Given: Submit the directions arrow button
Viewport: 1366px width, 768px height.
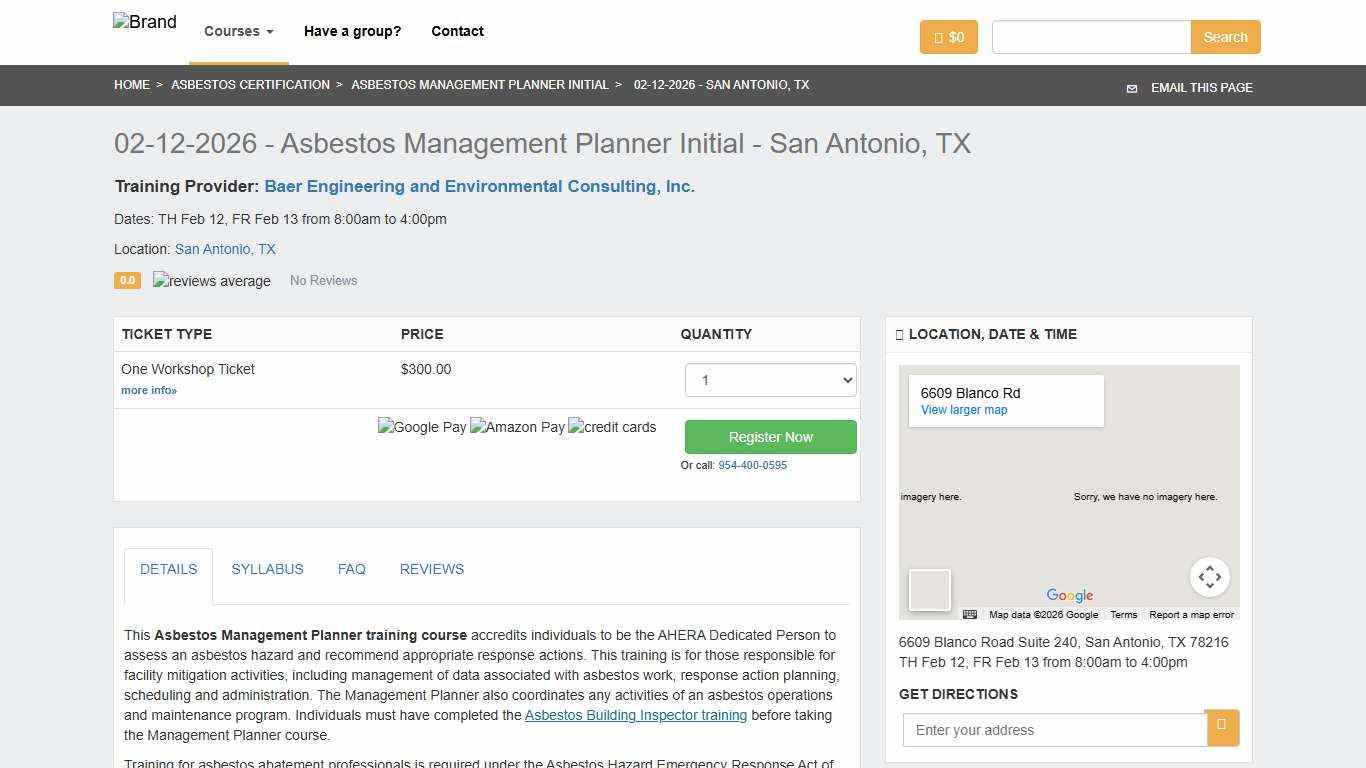Looking at the screenshot, I should [1222, 729].
